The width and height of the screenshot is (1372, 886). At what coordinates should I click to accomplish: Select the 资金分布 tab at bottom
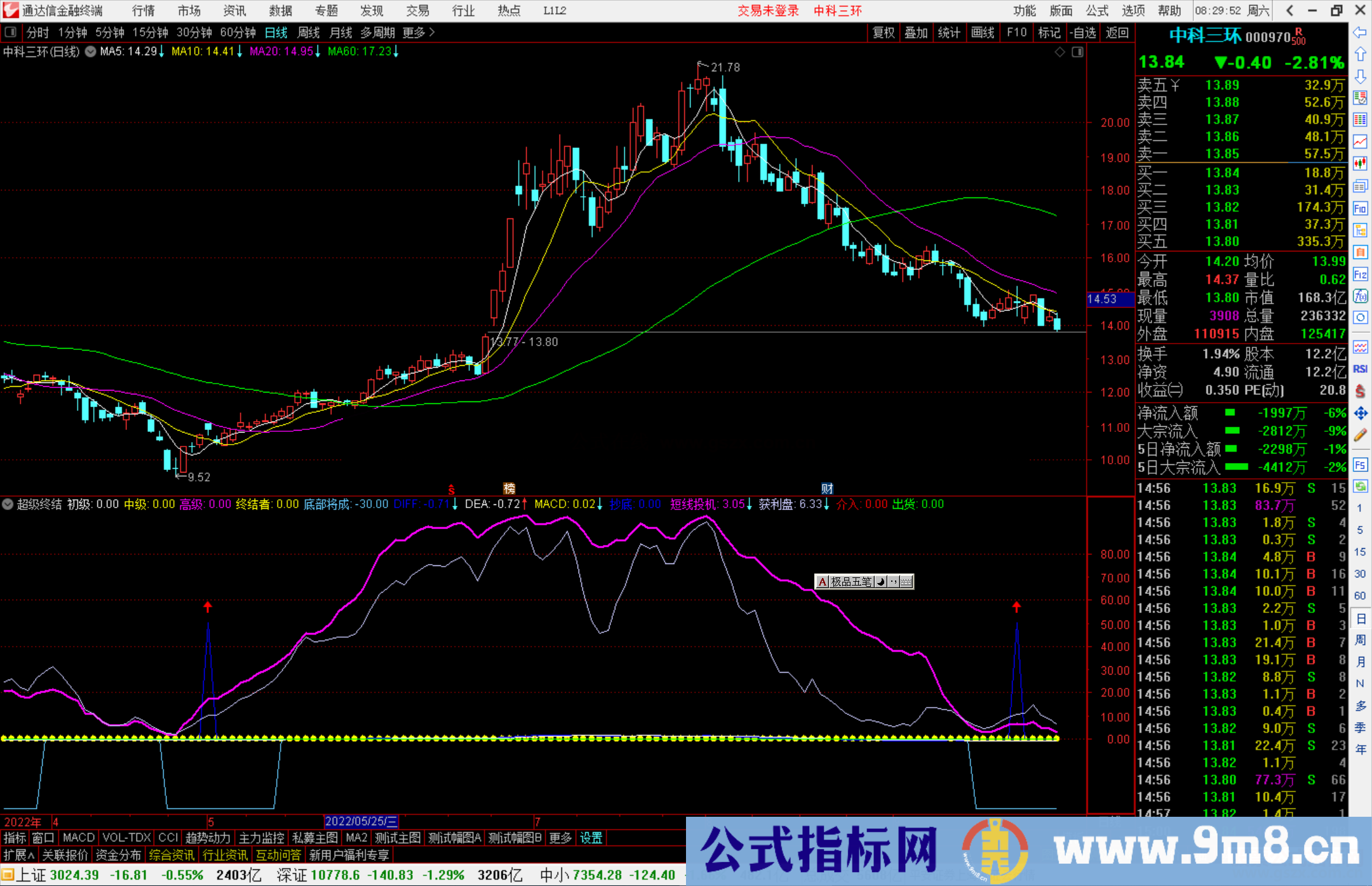(x=118, y=855)
